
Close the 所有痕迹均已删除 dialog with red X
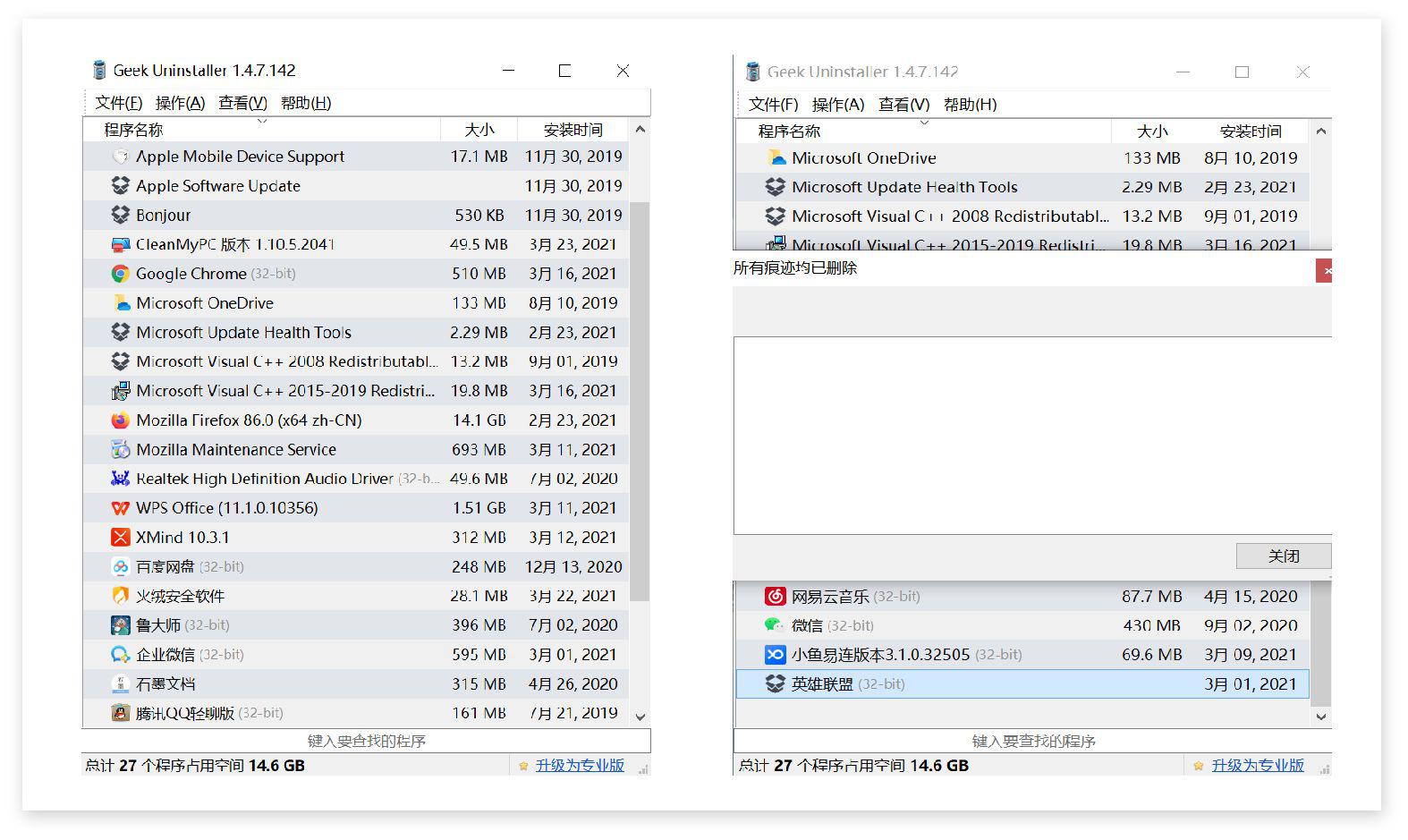click(x=1325, y=270)
